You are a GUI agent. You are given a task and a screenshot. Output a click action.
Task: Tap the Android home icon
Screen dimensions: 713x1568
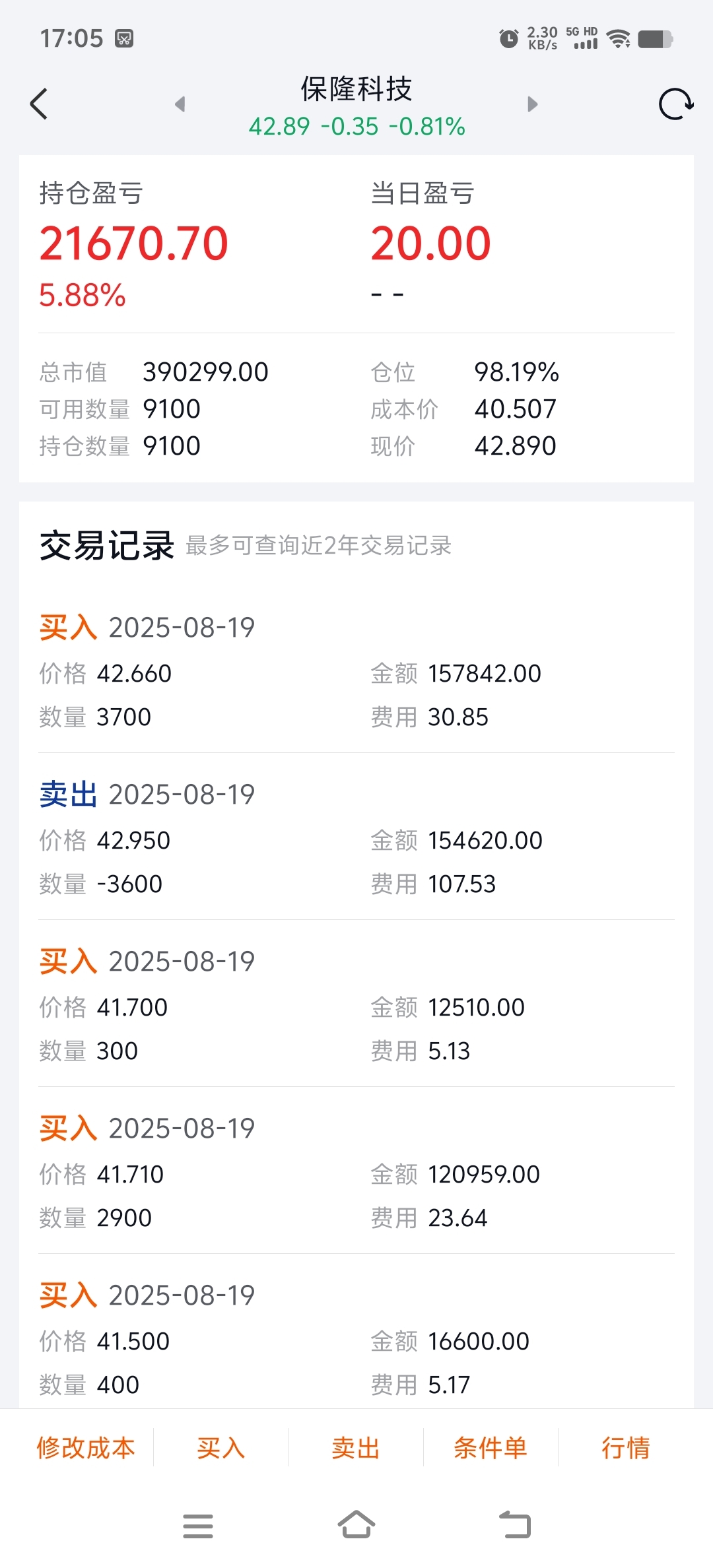point(356,1524)
